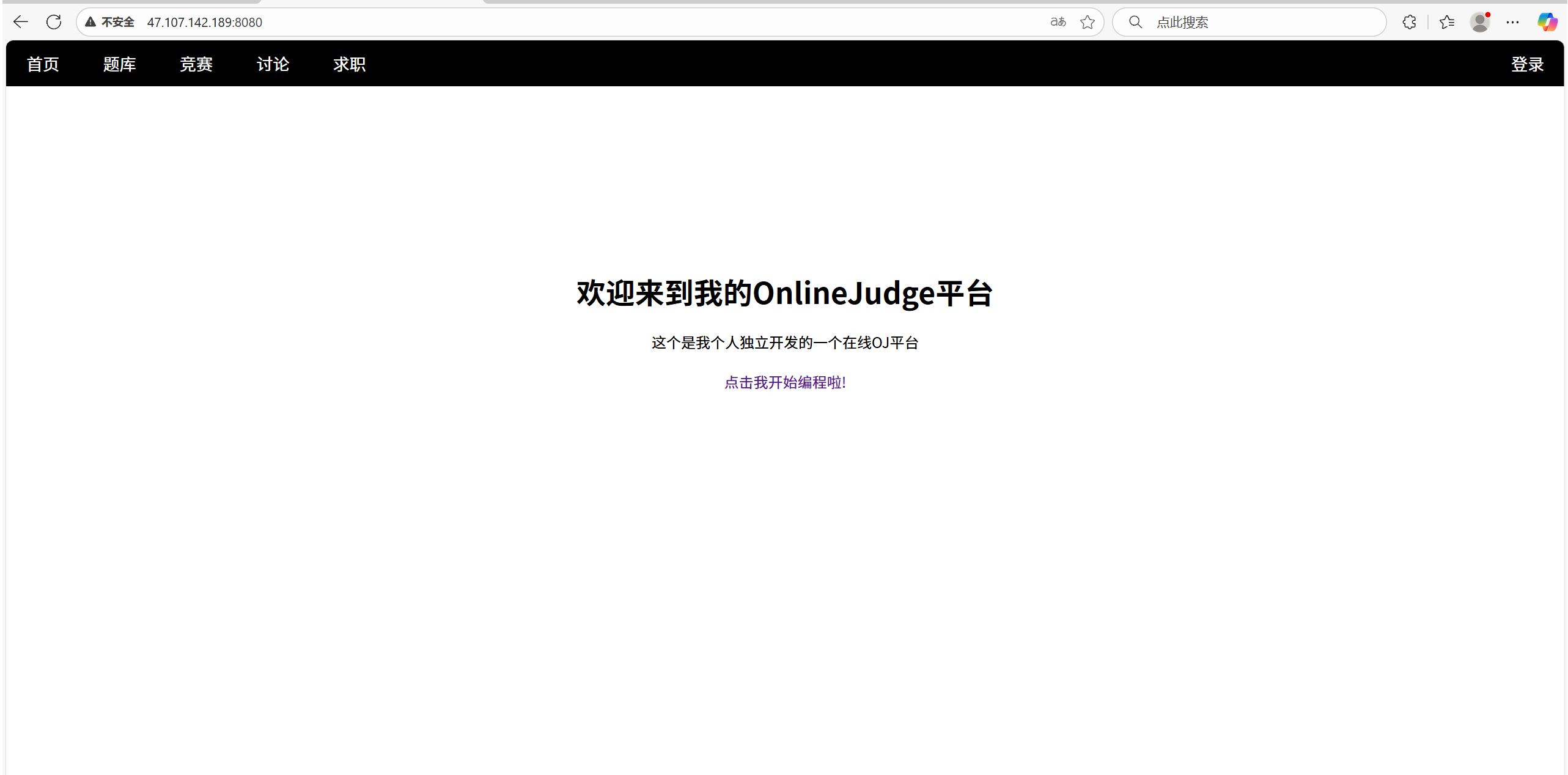Open the favorites list icon
The image size is (1568, 775).
(x=1446, y=22)
